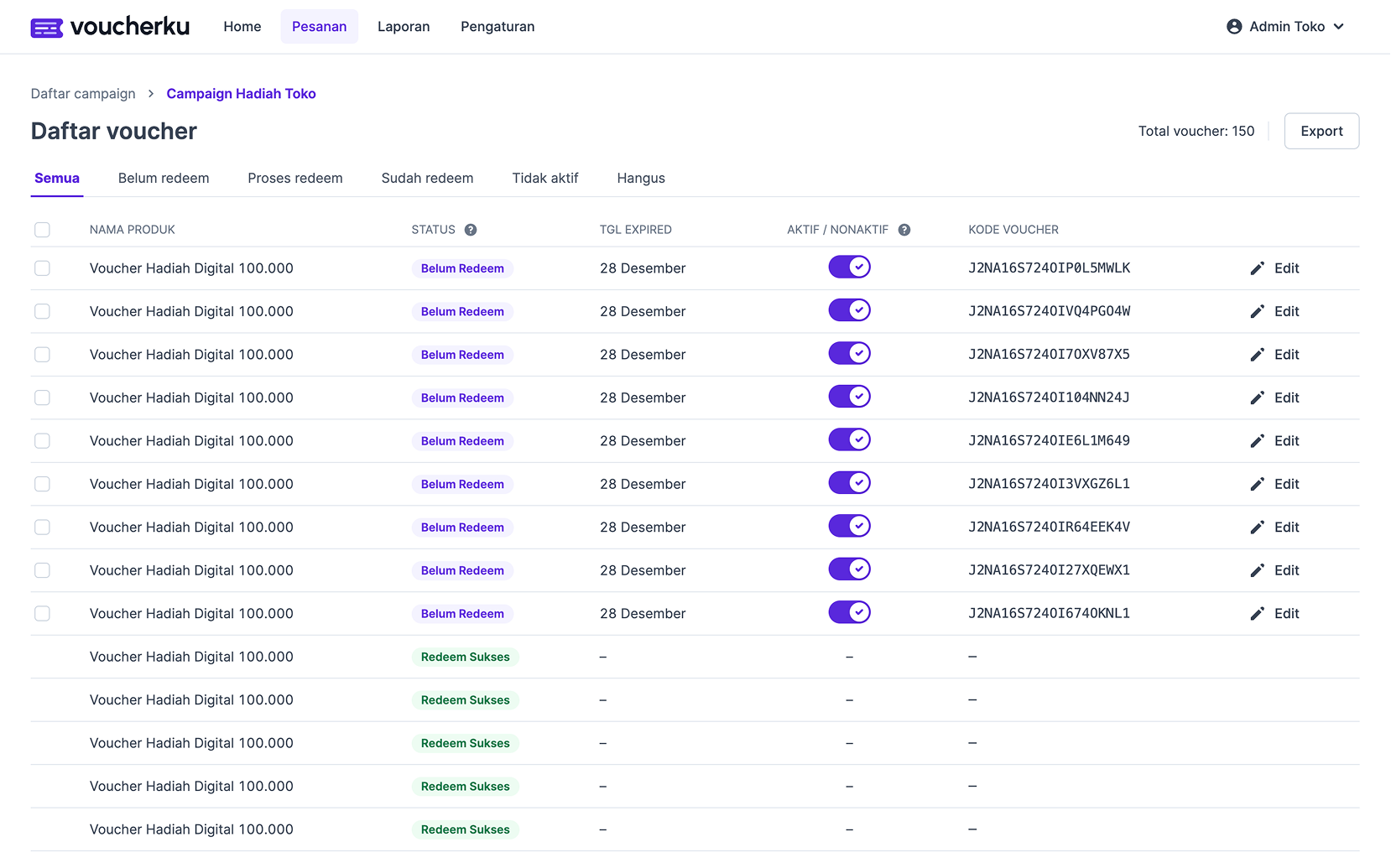Click help icon beside AKTIF / NONAKTIF header

pos(904,230)
